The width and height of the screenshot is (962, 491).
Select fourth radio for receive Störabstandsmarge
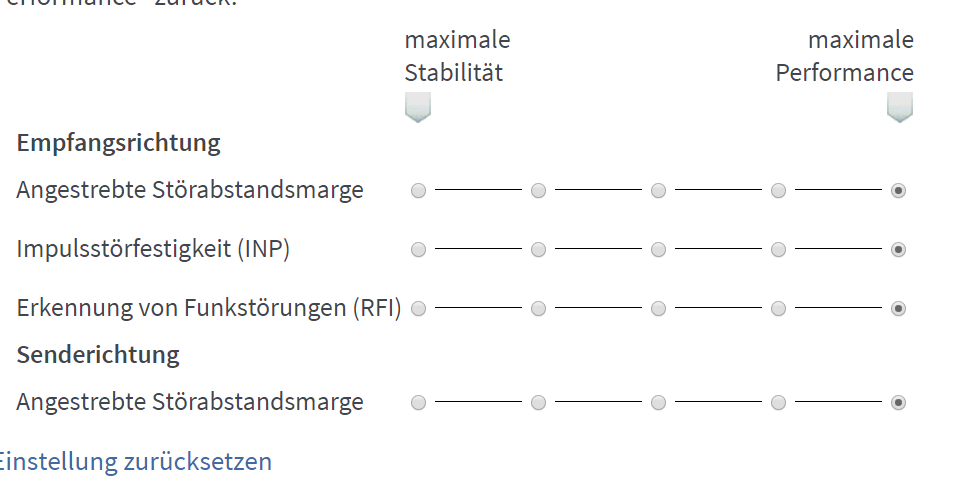[778, 190]
